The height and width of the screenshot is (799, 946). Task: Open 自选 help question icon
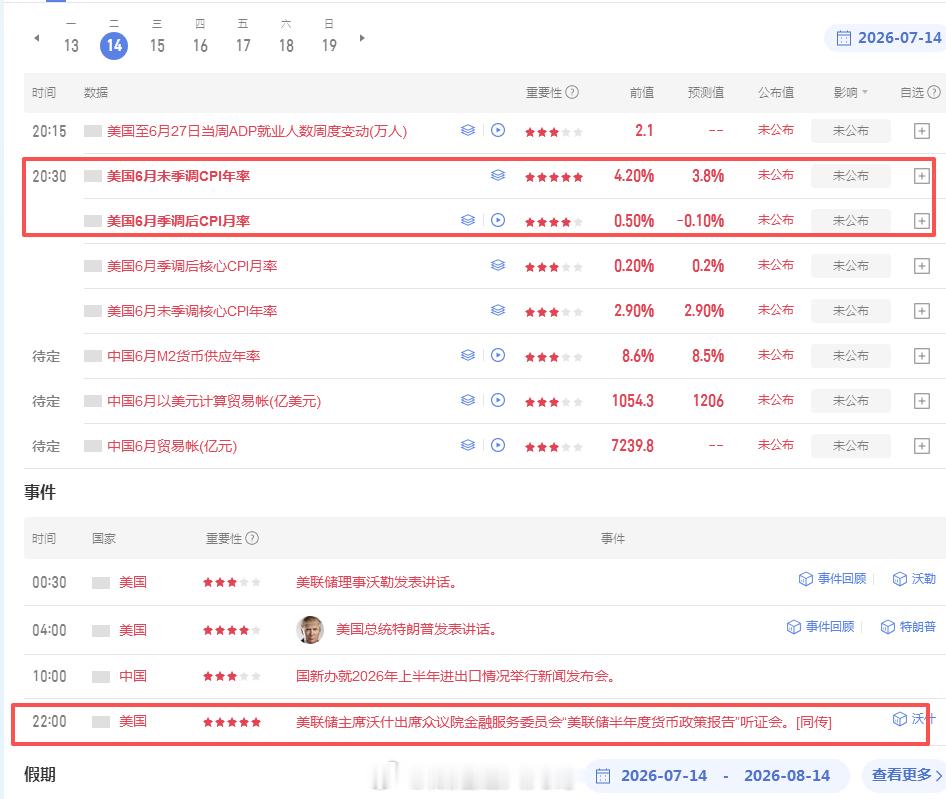coord(934,92)
